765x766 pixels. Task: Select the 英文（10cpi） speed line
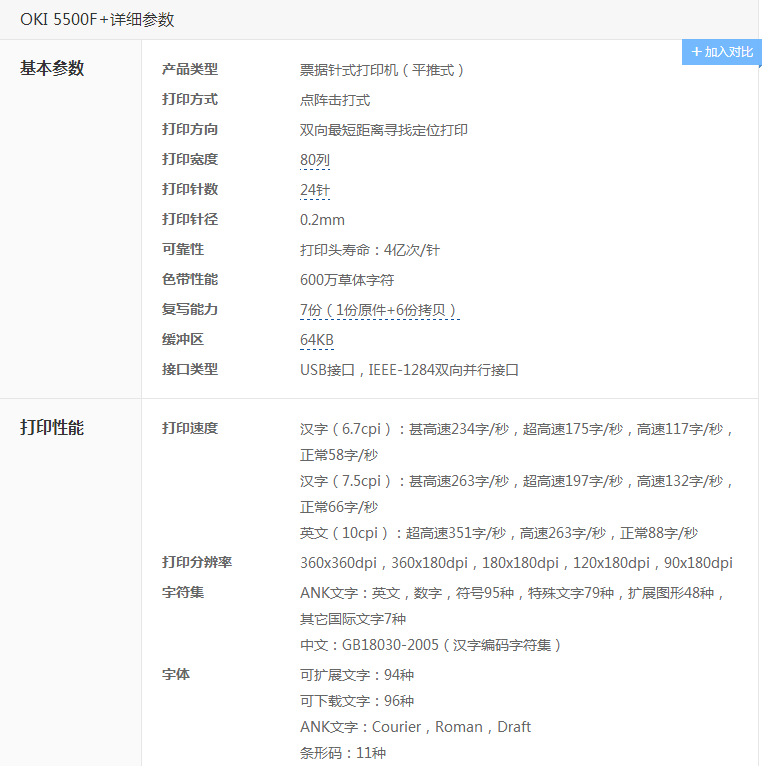tap(499, 533)
